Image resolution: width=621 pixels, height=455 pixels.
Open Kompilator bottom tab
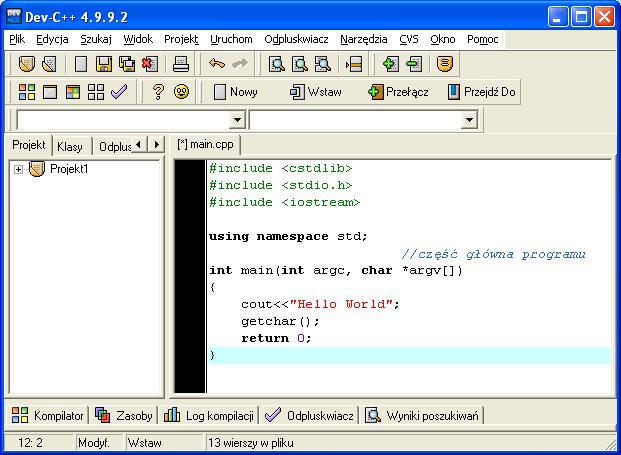pos(48,415)
